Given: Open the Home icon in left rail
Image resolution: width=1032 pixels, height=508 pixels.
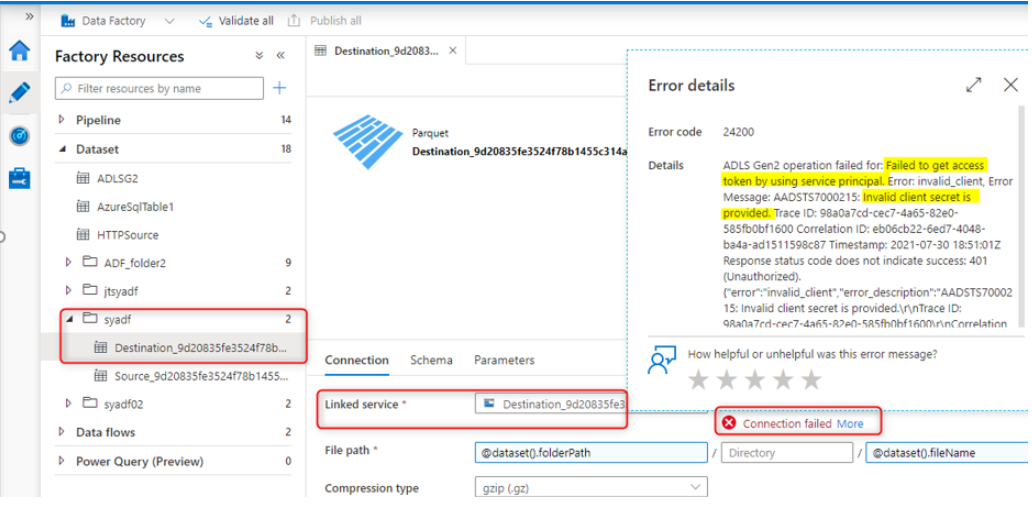Looking at the screenshot, I should coord(19,51).
